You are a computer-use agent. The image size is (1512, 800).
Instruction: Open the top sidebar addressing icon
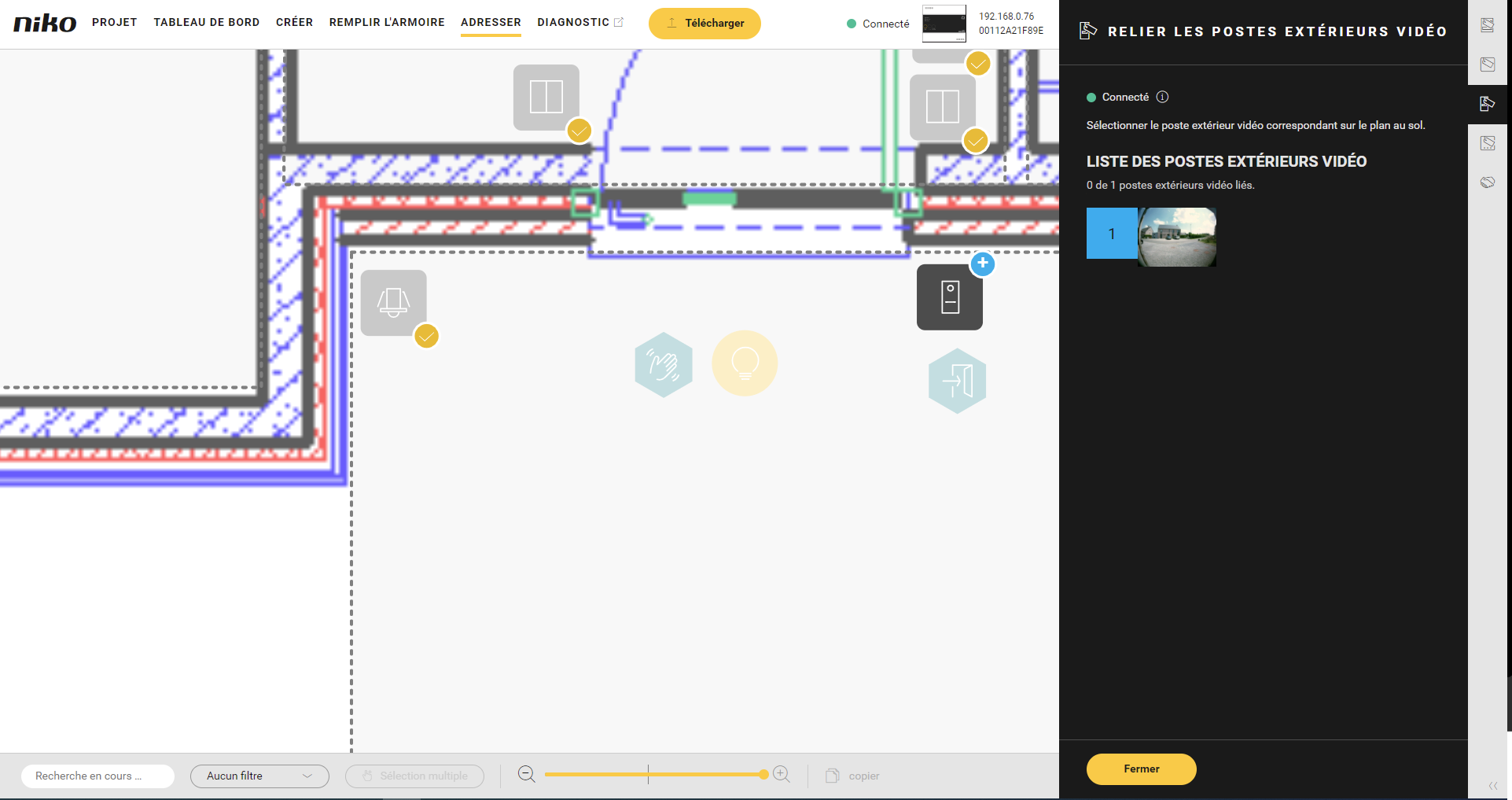coord(1488,25)
